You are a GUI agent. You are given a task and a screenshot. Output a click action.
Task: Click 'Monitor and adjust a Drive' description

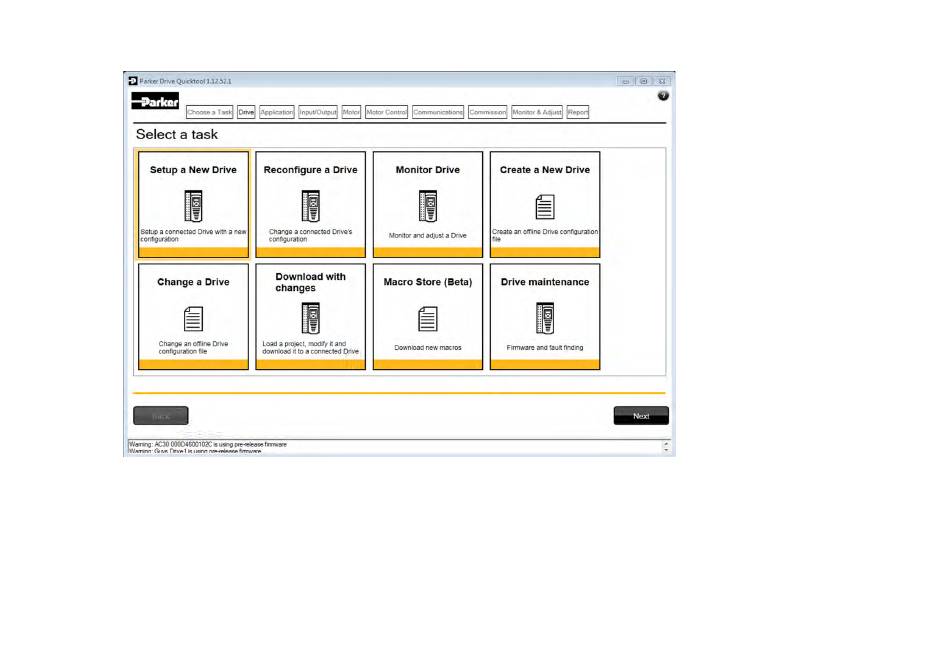pos(428,236)
